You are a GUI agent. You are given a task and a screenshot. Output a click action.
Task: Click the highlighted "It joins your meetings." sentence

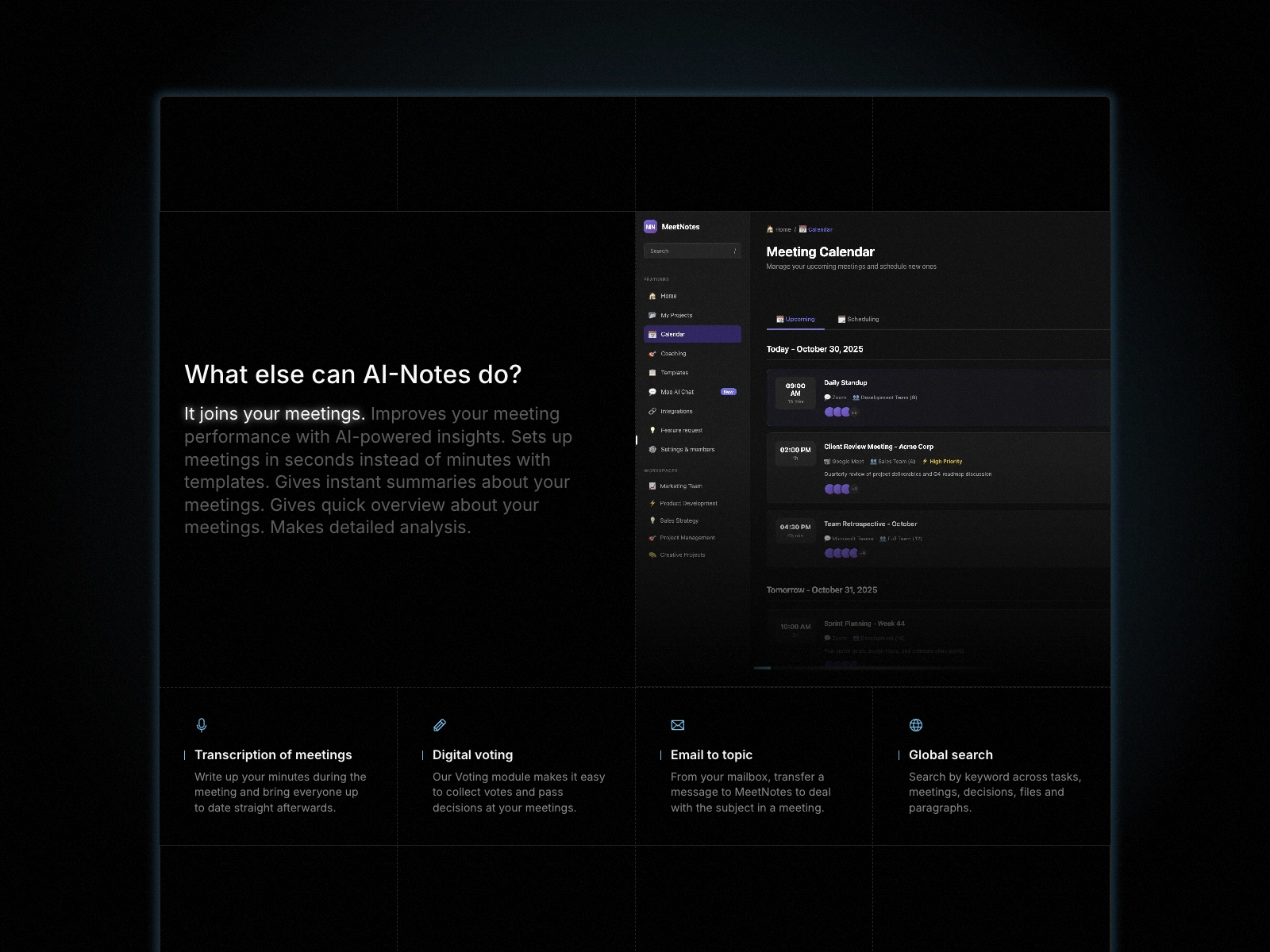click(275, 414)
